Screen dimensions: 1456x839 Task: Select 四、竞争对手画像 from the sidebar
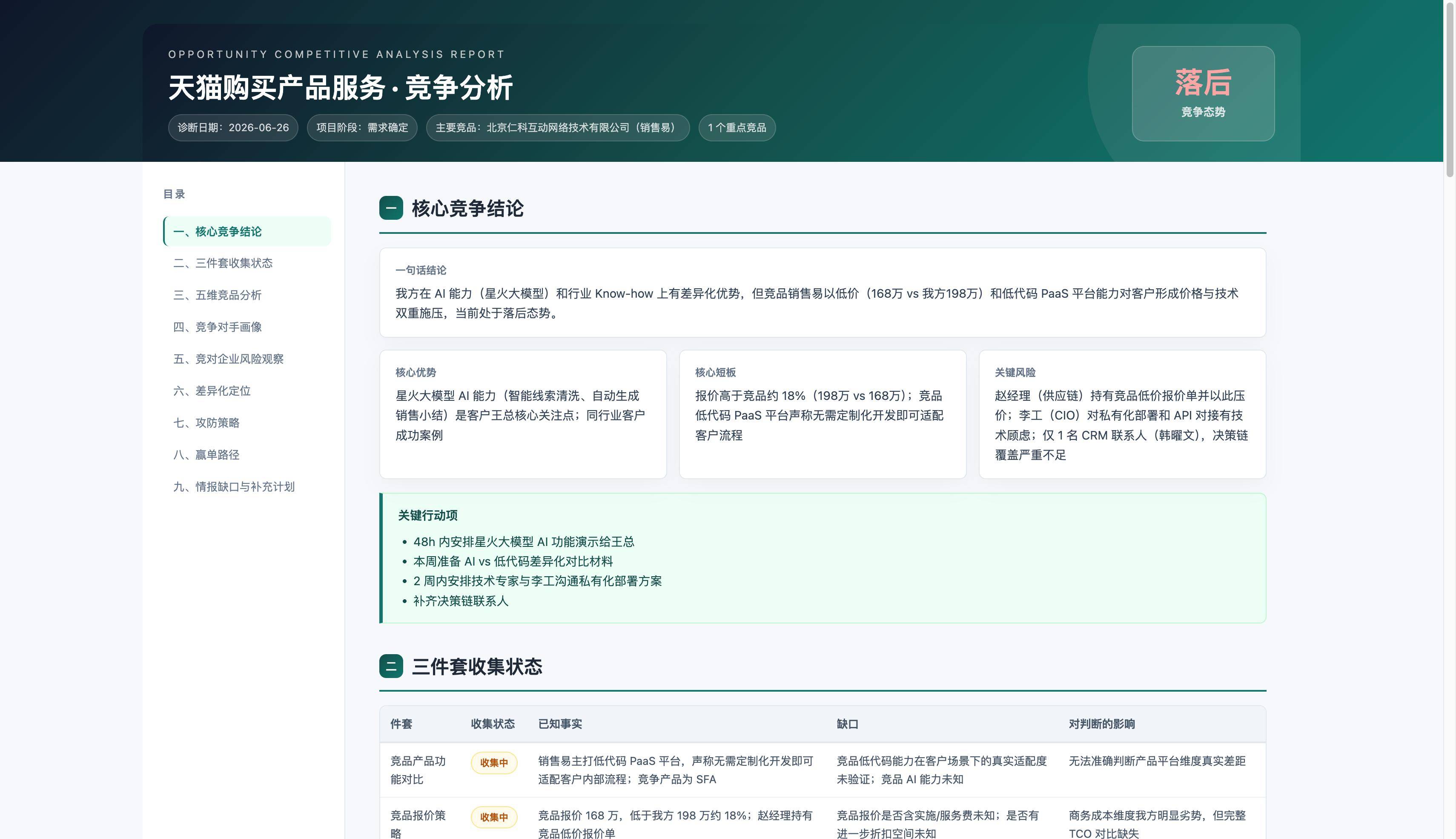pyautogui.click(x=247, y=328)
